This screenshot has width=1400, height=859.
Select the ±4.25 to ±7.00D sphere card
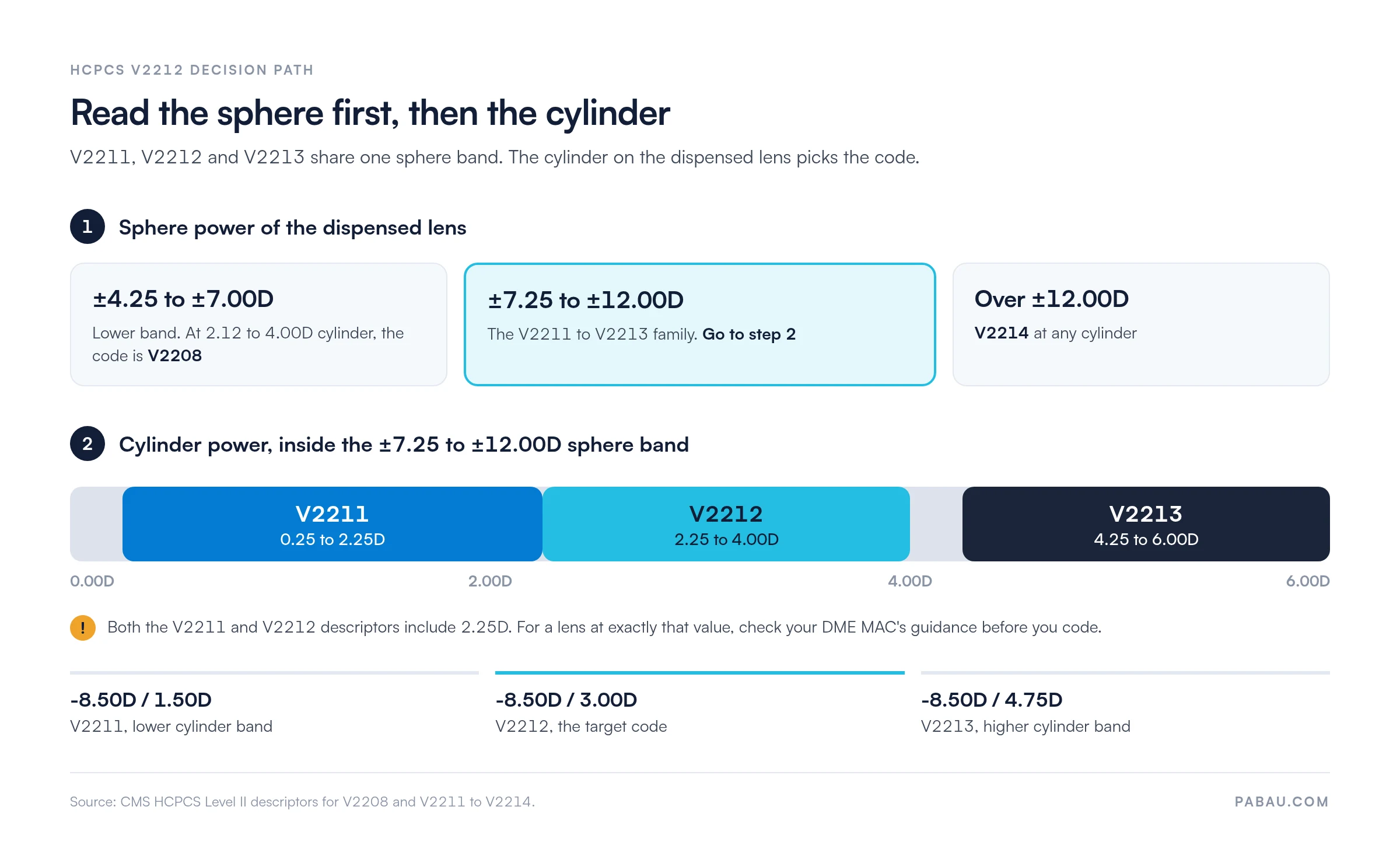point(258,324)
